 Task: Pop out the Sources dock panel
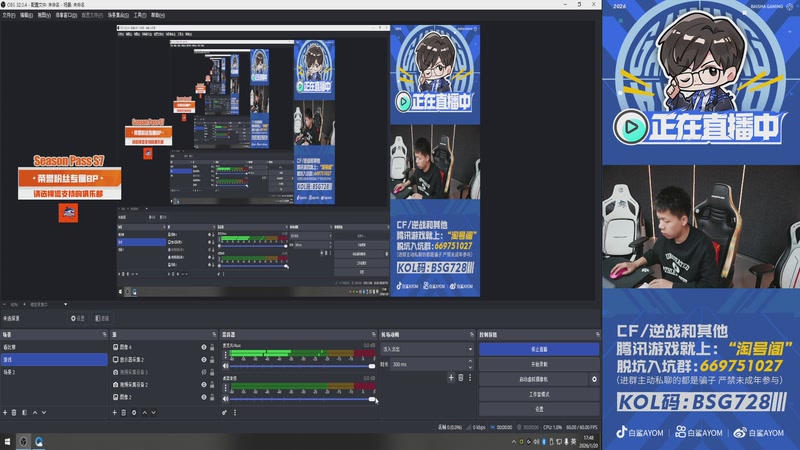click(214, 335)
